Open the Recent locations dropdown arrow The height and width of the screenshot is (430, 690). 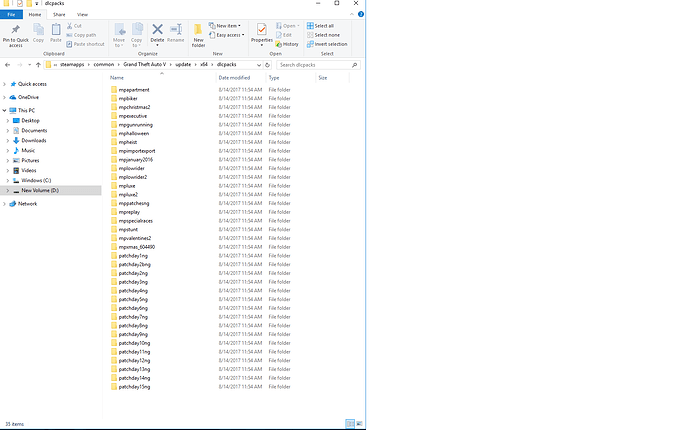[29, 65]
